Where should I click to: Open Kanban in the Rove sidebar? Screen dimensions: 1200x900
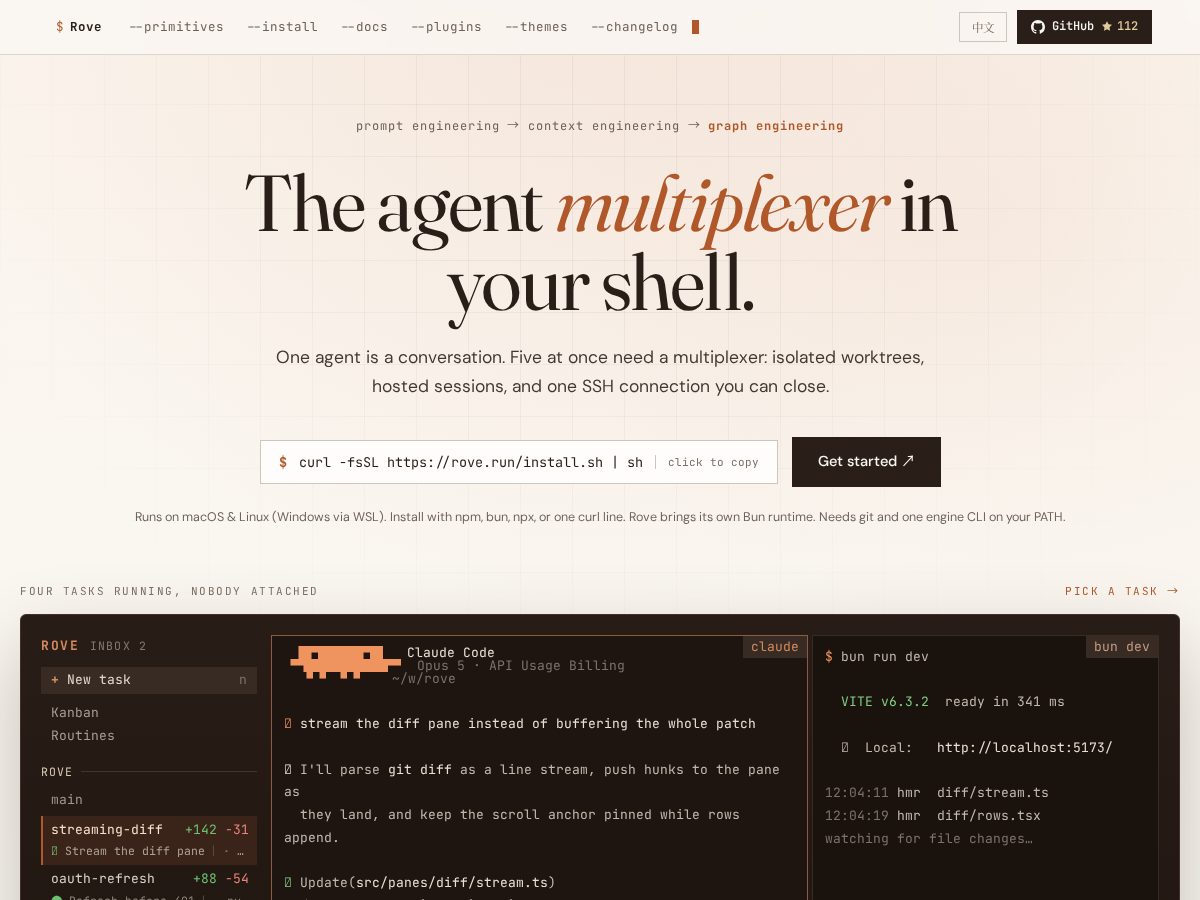pos(75,713)
